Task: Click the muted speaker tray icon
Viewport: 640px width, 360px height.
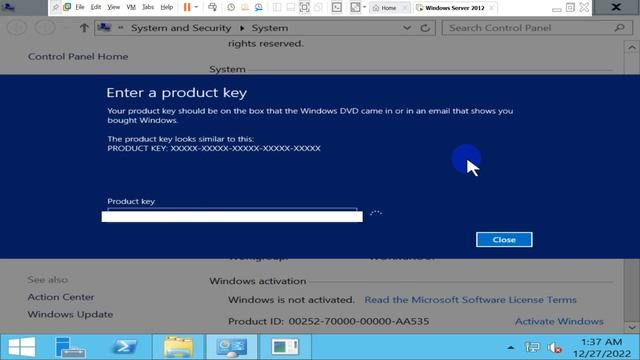Action: [554, 347]
